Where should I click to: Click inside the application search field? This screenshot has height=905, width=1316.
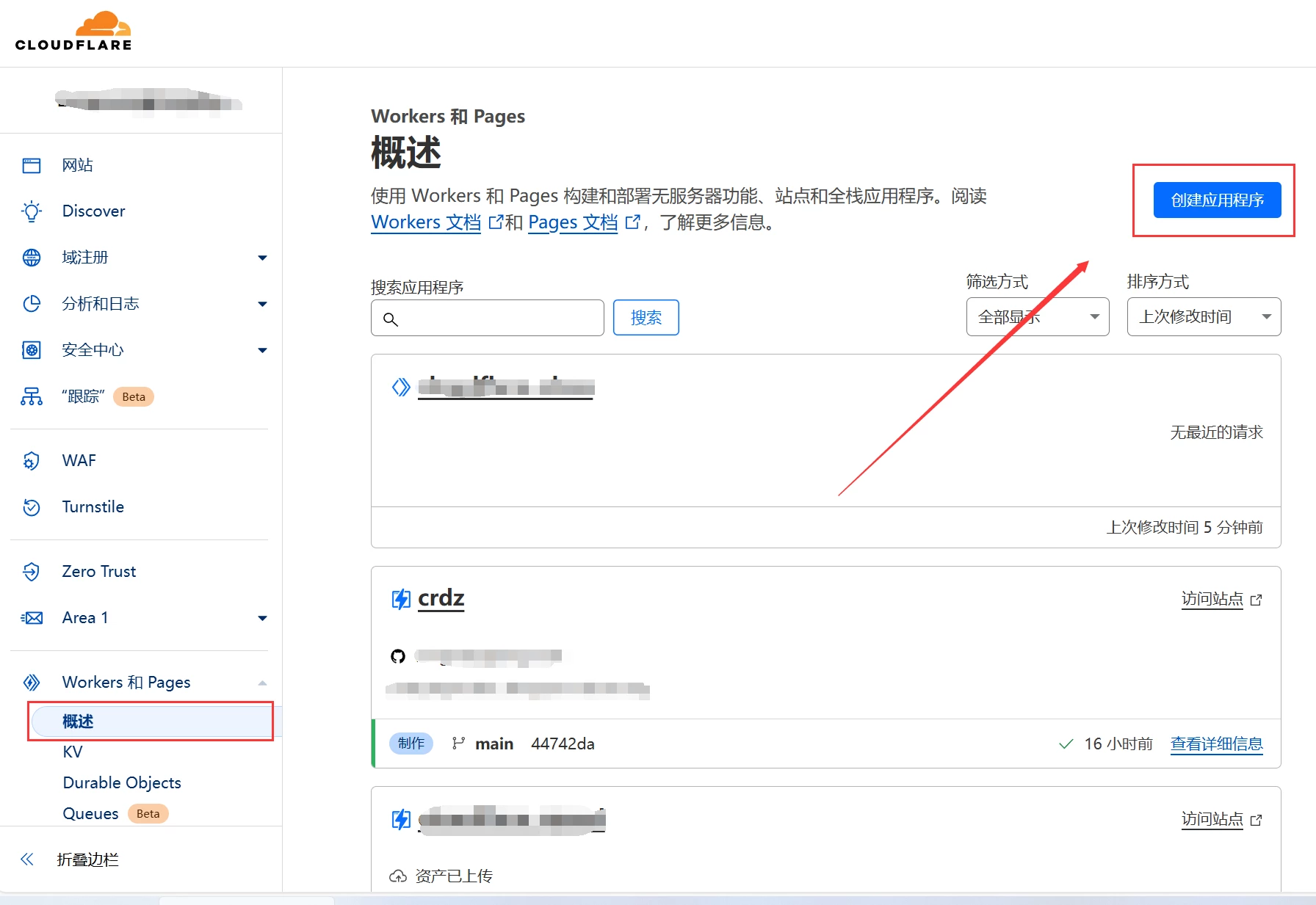[x=487, y=318]
